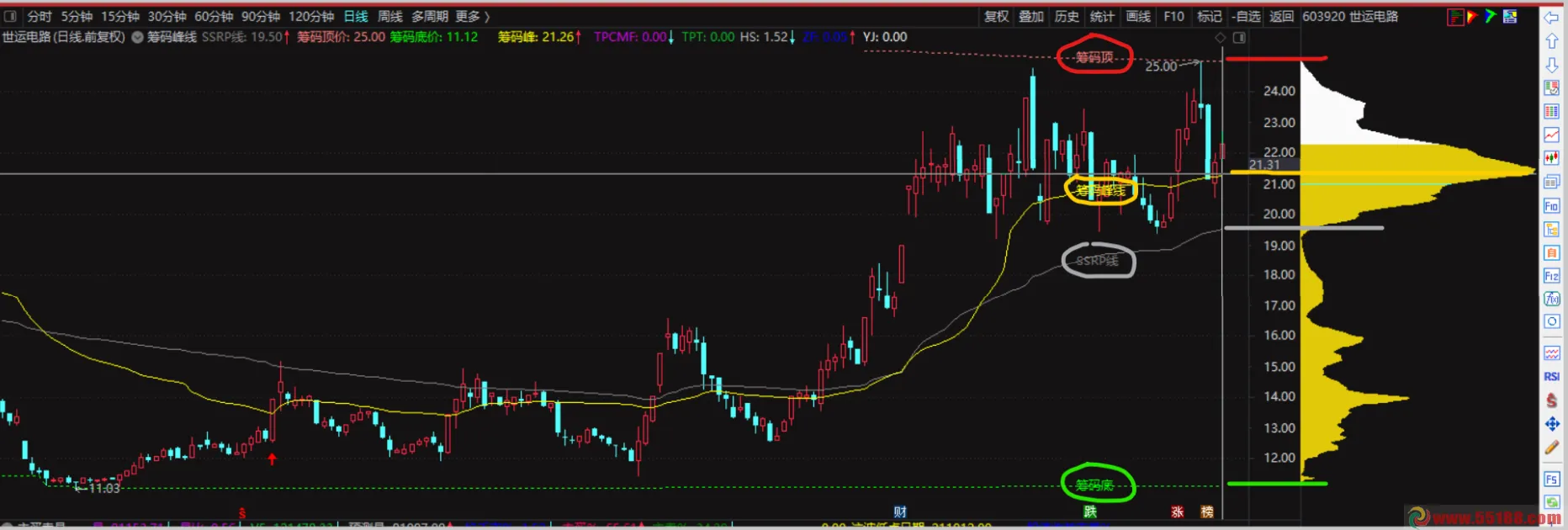Open the f(x) formula icon in the sidebar
Viewport: 1568px width, 530px height.
[x=1552, y=299]
